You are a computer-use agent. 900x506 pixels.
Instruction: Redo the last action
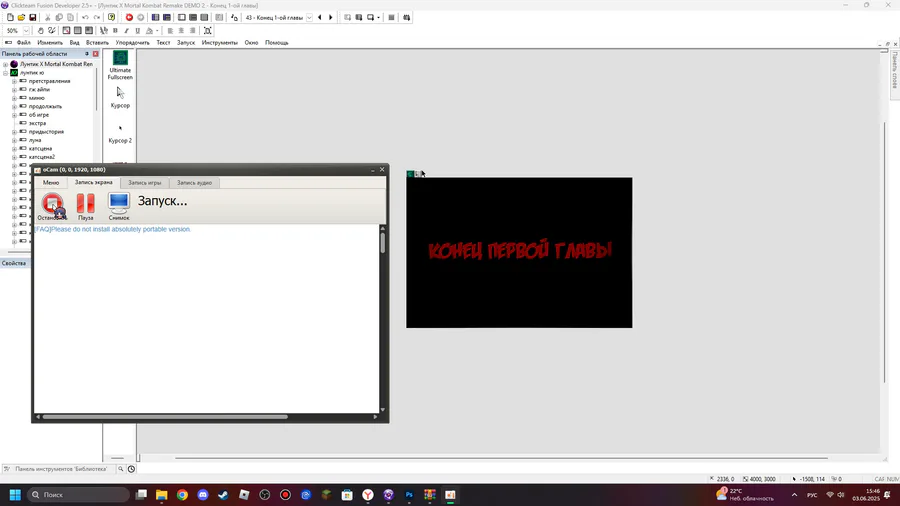point(96,18)
